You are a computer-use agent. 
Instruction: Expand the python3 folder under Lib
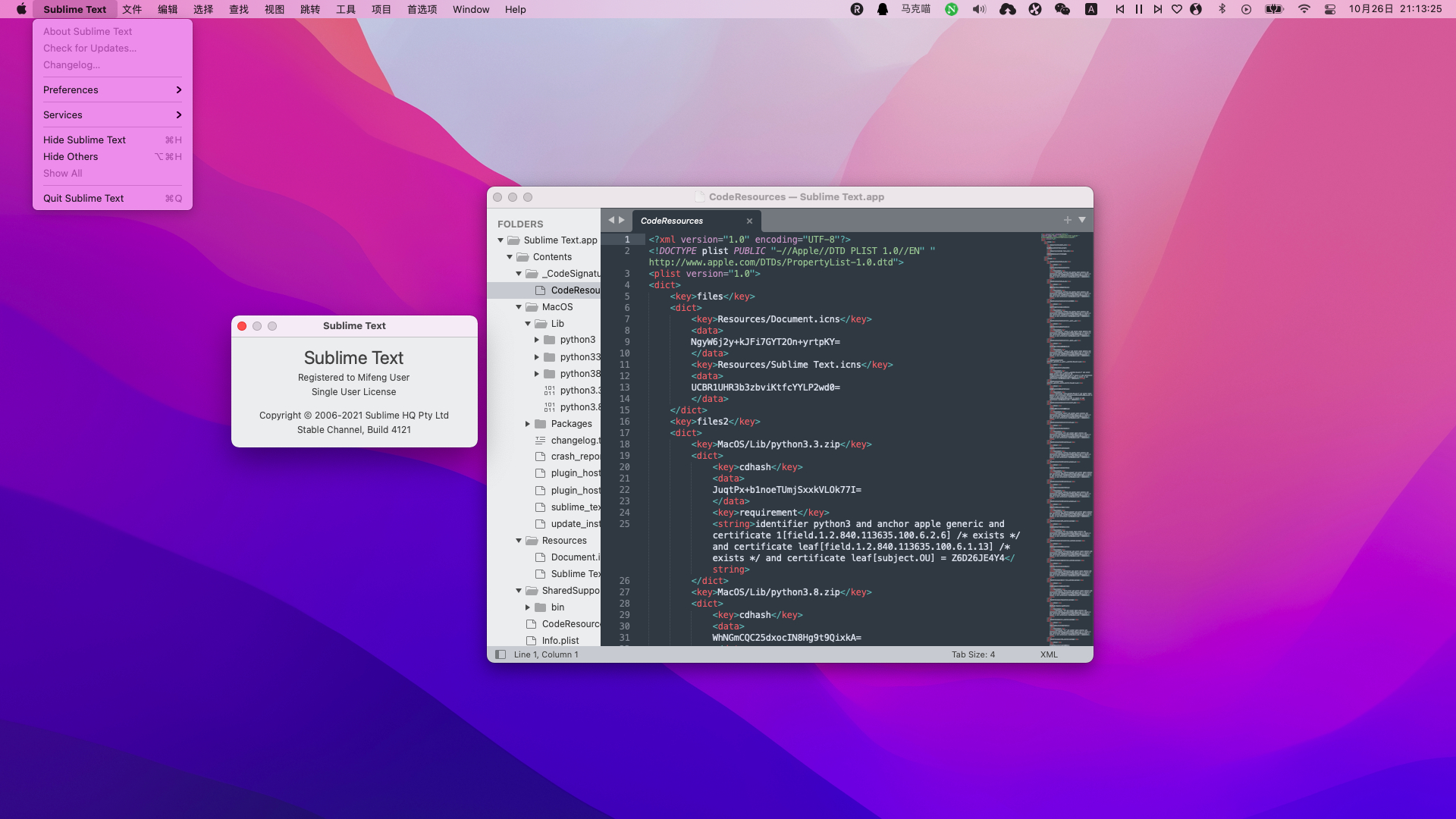(537, 340)
